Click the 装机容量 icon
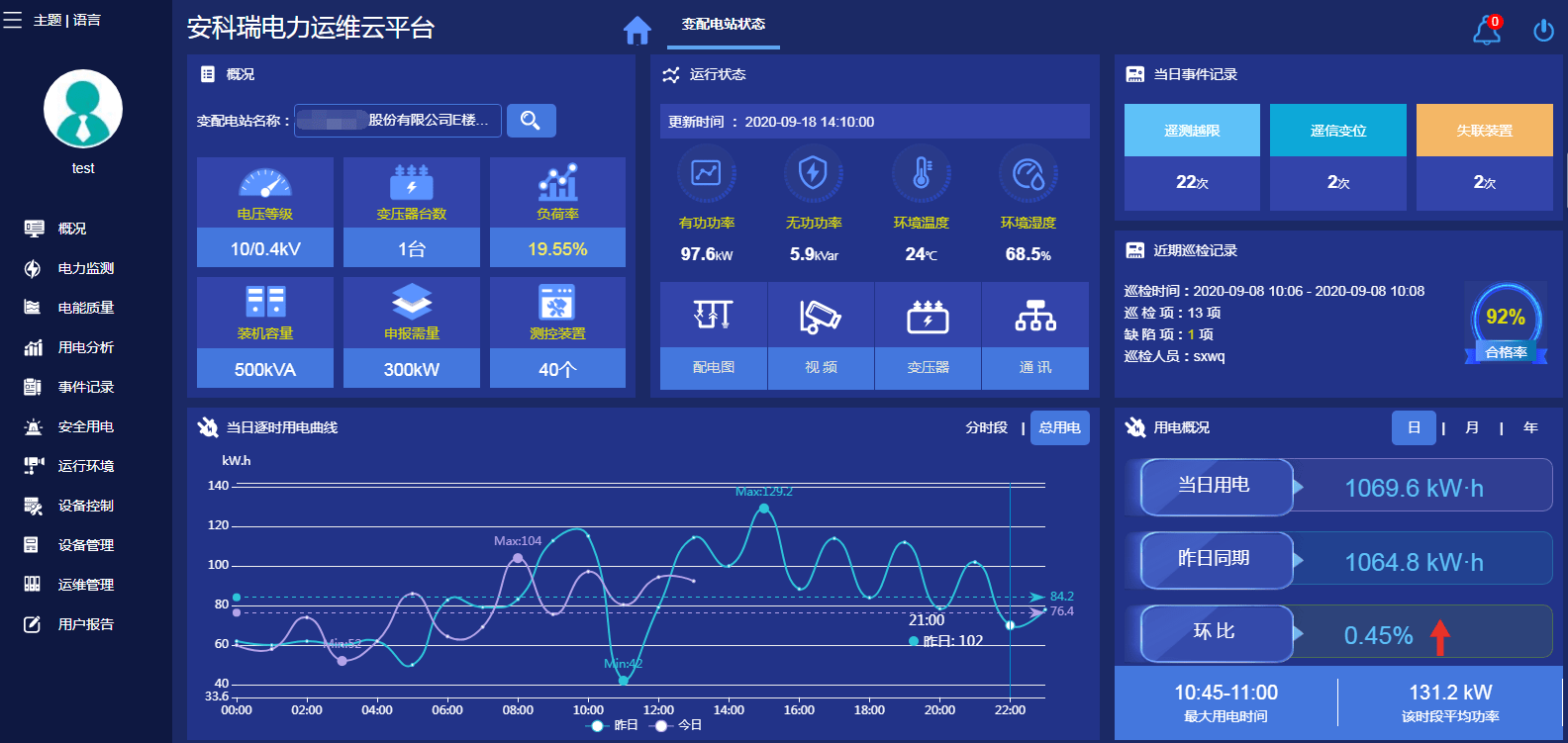1568x743 pixels. pyautogui.click(x=264, y=302)
